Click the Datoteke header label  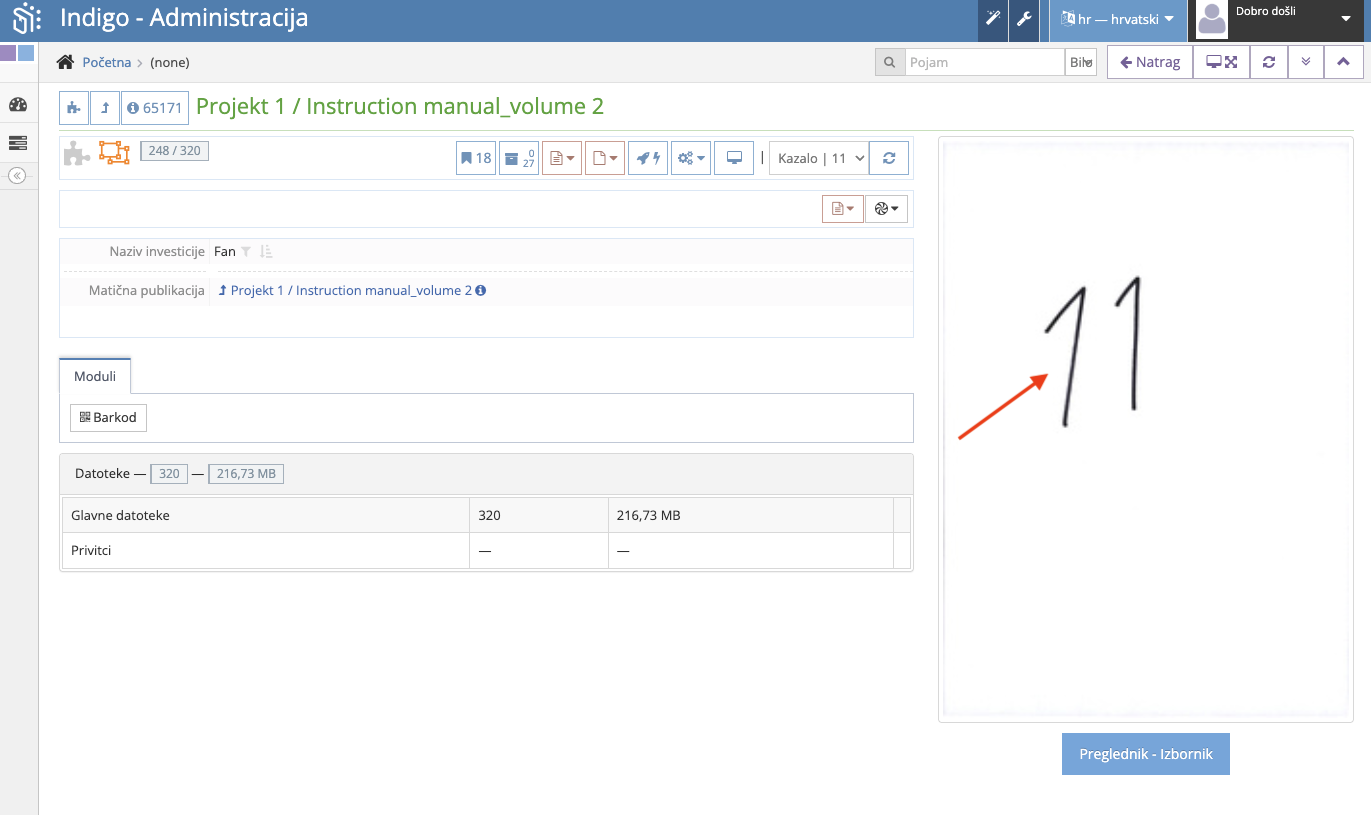pyautogui.click(x=102, y=473)
